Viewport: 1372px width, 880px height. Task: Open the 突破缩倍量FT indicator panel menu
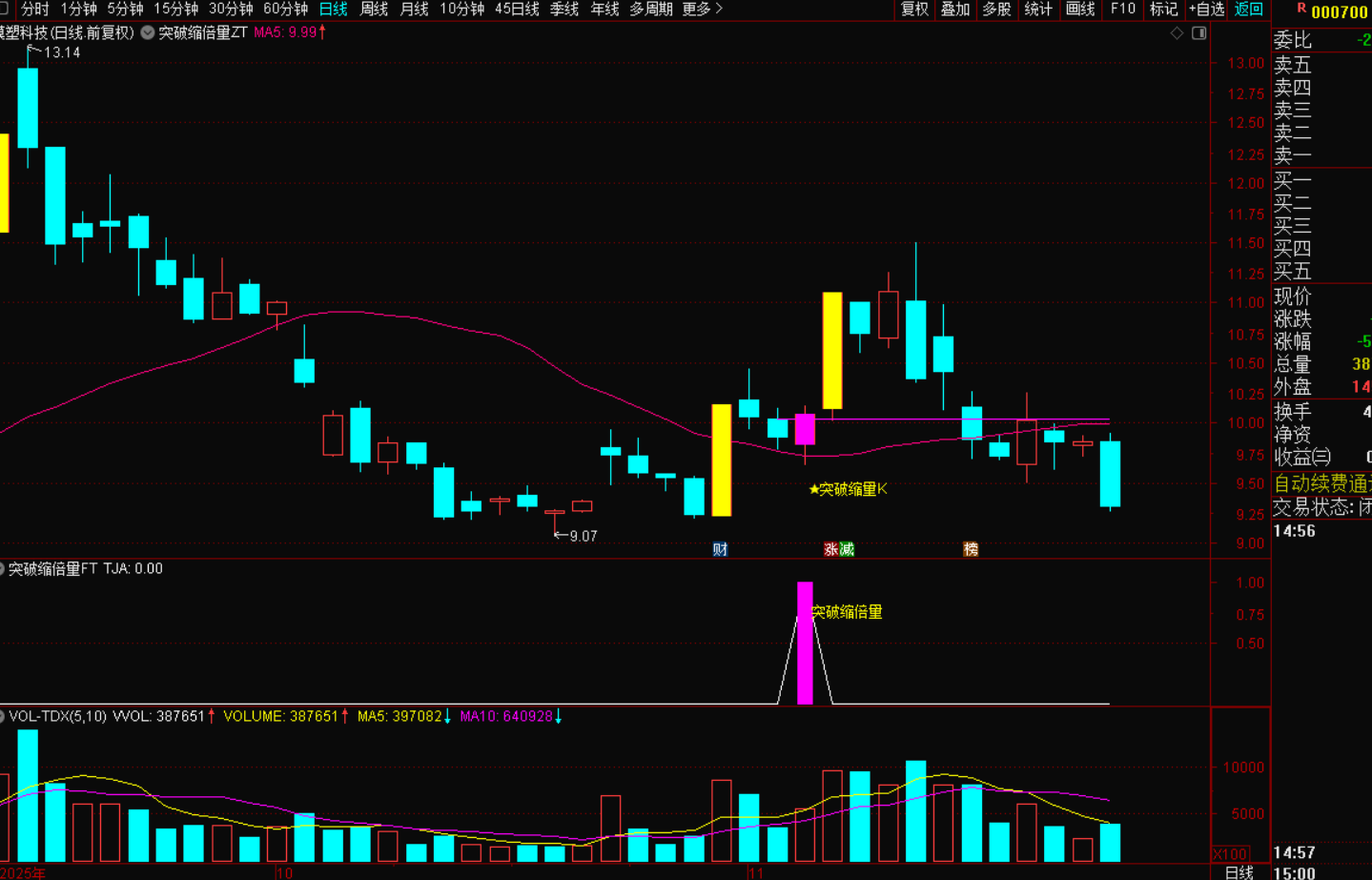[x=3, y=569]
